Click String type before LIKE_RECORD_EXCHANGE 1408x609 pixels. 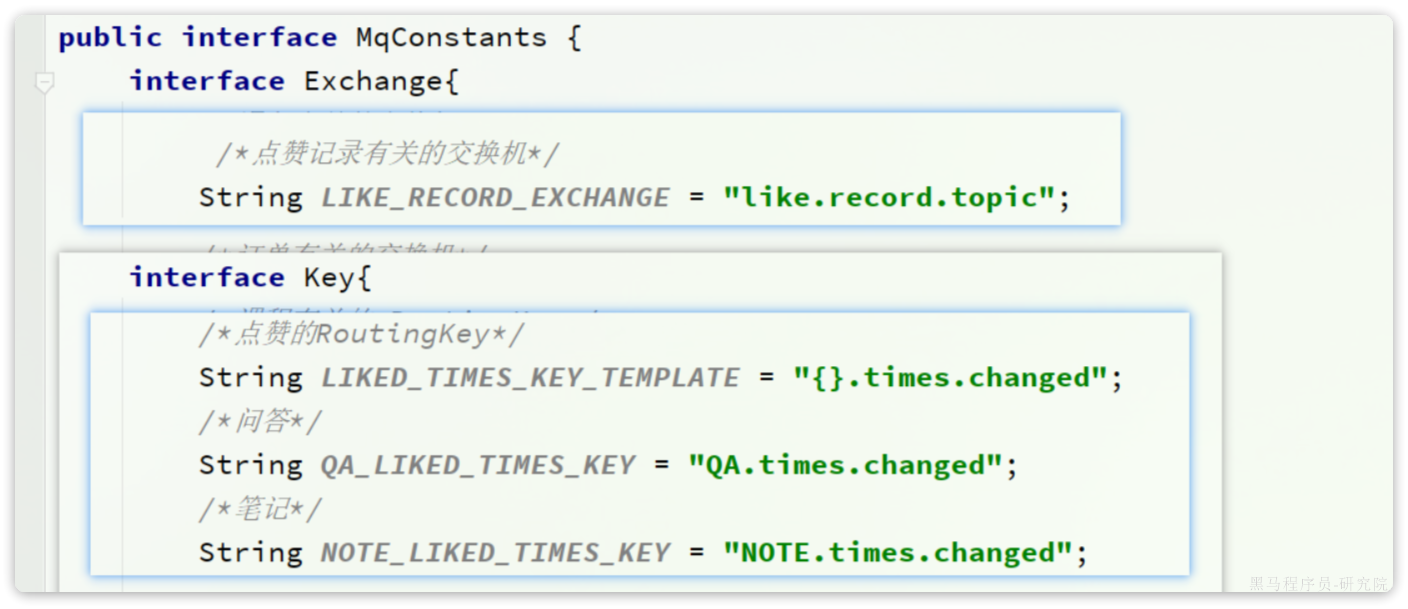coord(251,198)
